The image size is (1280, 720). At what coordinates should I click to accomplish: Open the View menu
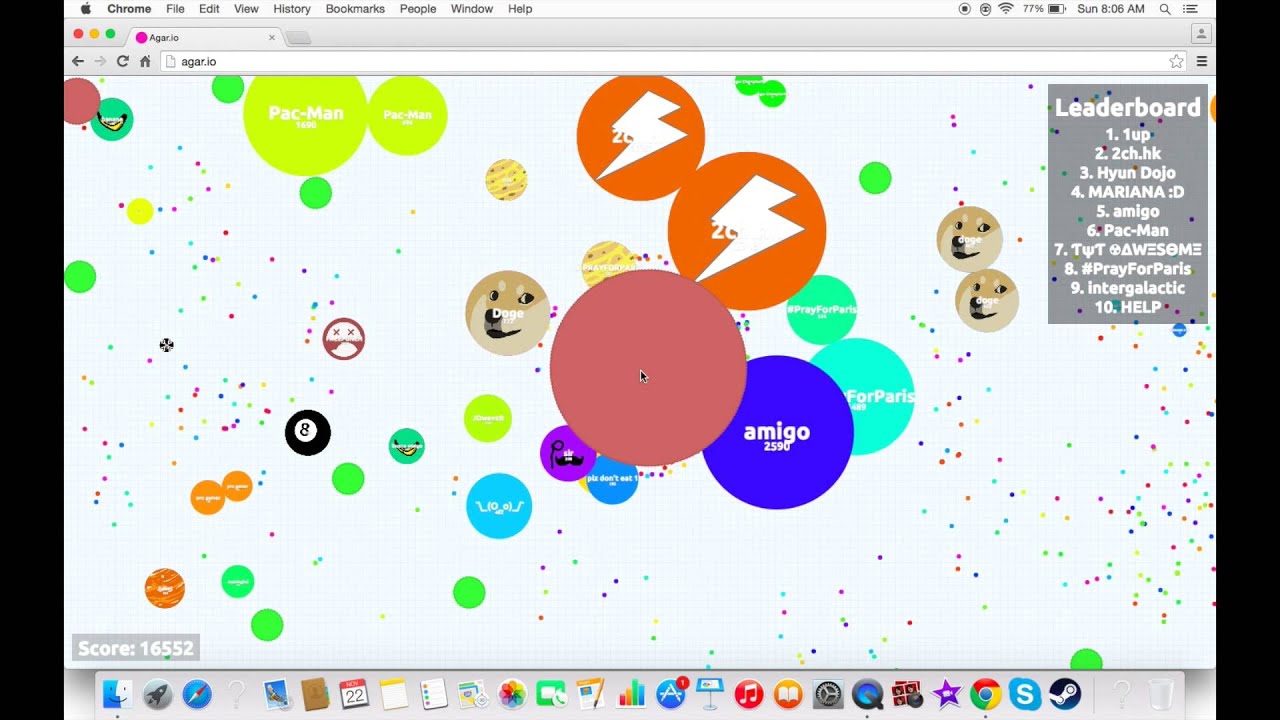point(246,9)
